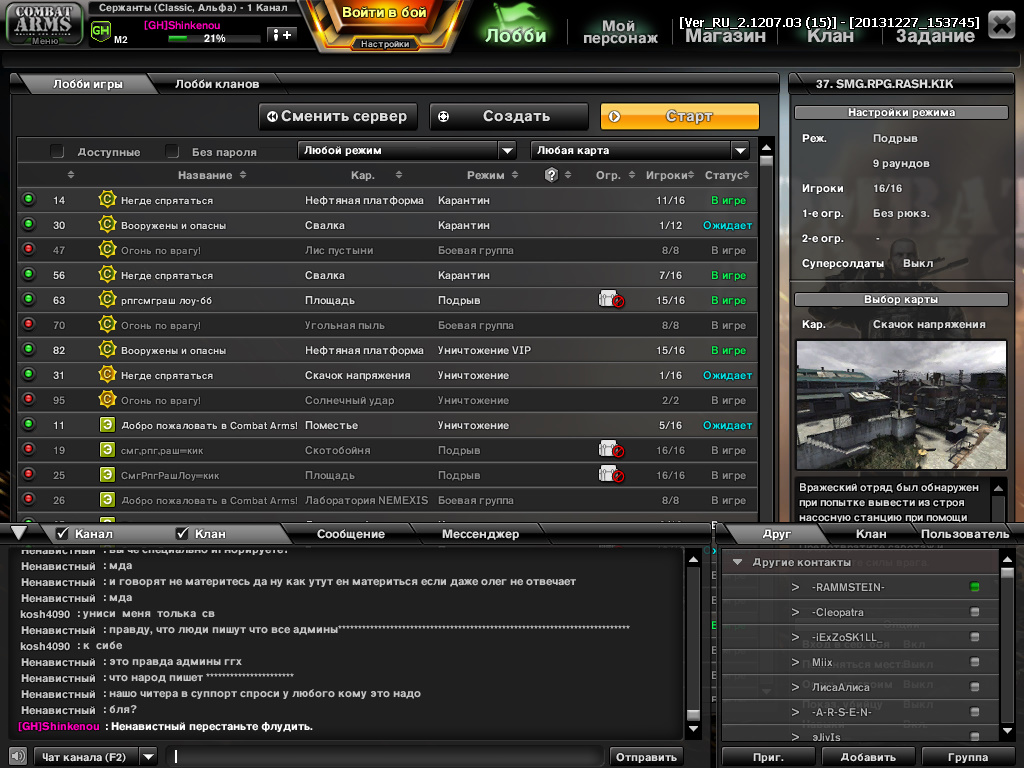This screenshot has height=768, width=1024.
Task: Open the Combat Arms menu logo
Action: tap(44, 24)
